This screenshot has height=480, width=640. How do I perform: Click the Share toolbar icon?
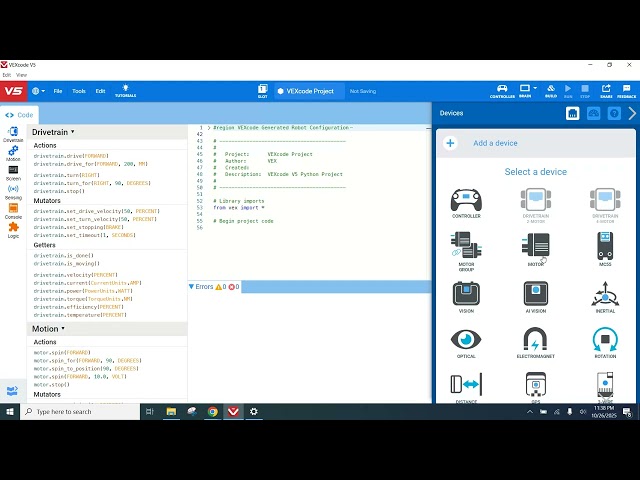pos(606,91)
